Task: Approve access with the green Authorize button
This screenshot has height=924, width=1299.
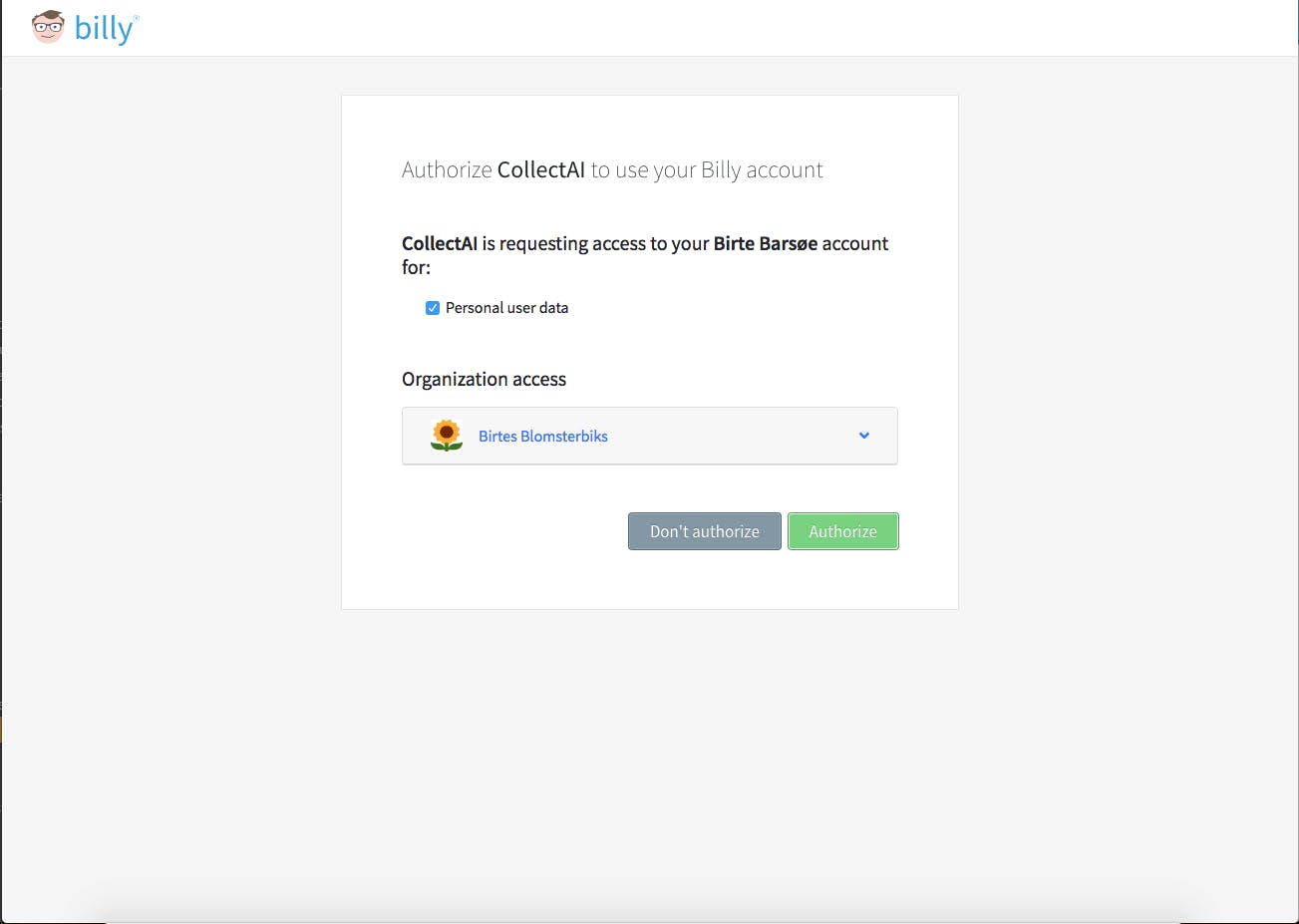Action: 843,531
